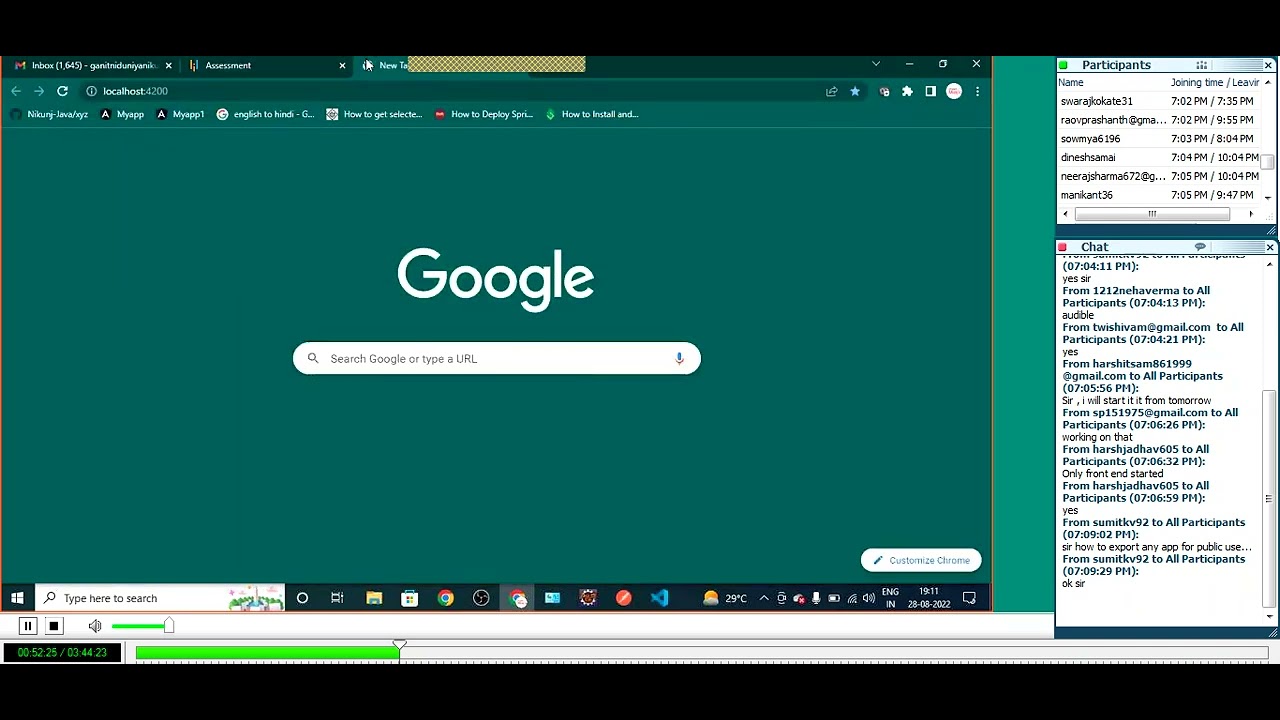
Task: Open the taskbar Wi-Fi network icon
Action: [852, 598]
